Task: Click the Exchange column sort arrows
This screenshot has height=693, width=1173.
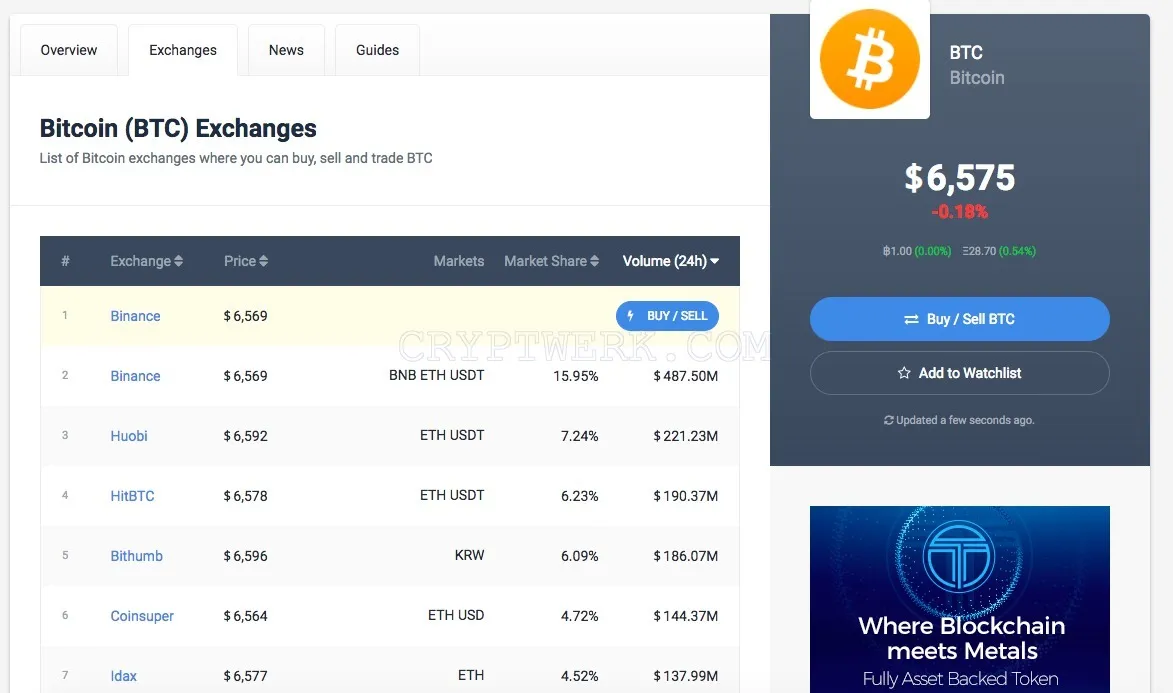Action: 178,261
